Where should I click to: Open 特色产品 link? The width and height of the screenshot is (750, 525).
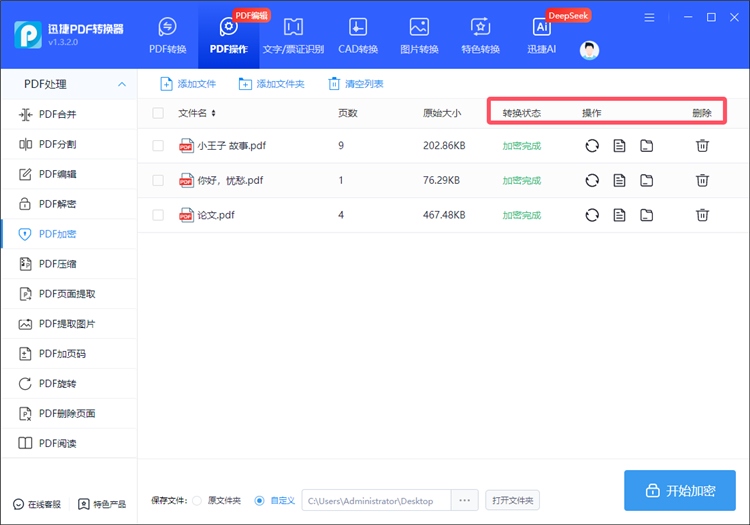(x=102, y=504)
